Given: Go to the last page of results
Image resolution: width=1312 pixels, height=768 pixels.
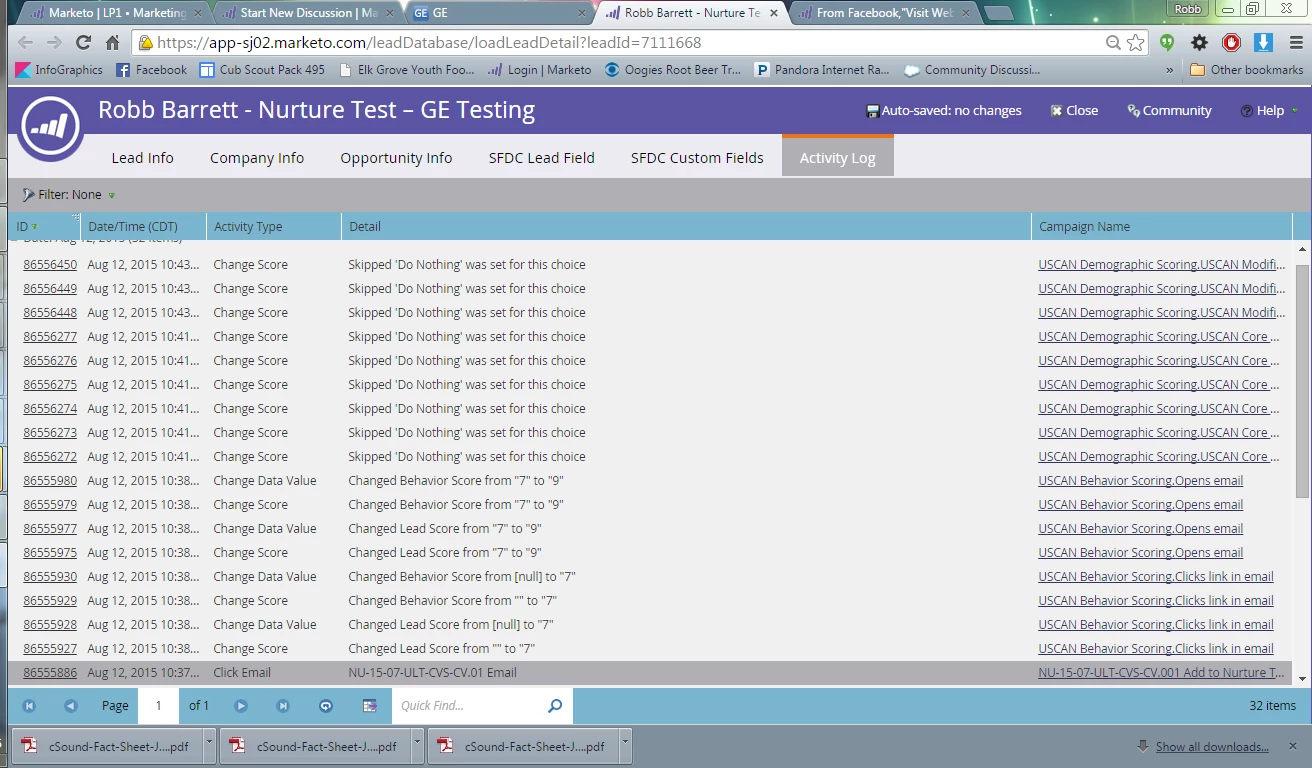Looking at the screenshot, I should tap(283, 706).
